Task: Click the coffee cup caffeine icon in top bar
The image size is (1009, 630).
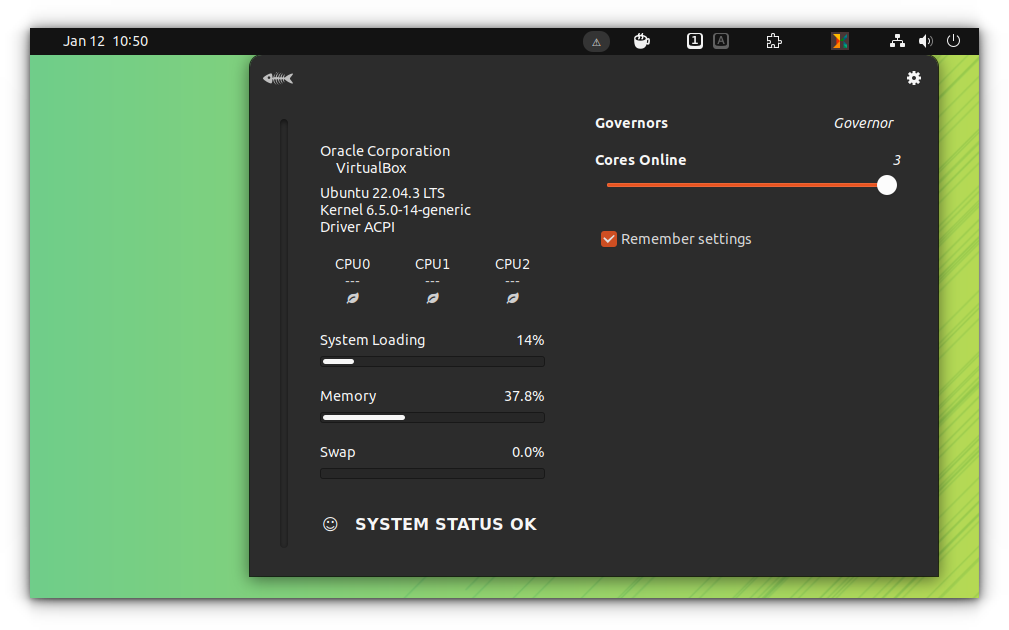Action: point(641,41)
